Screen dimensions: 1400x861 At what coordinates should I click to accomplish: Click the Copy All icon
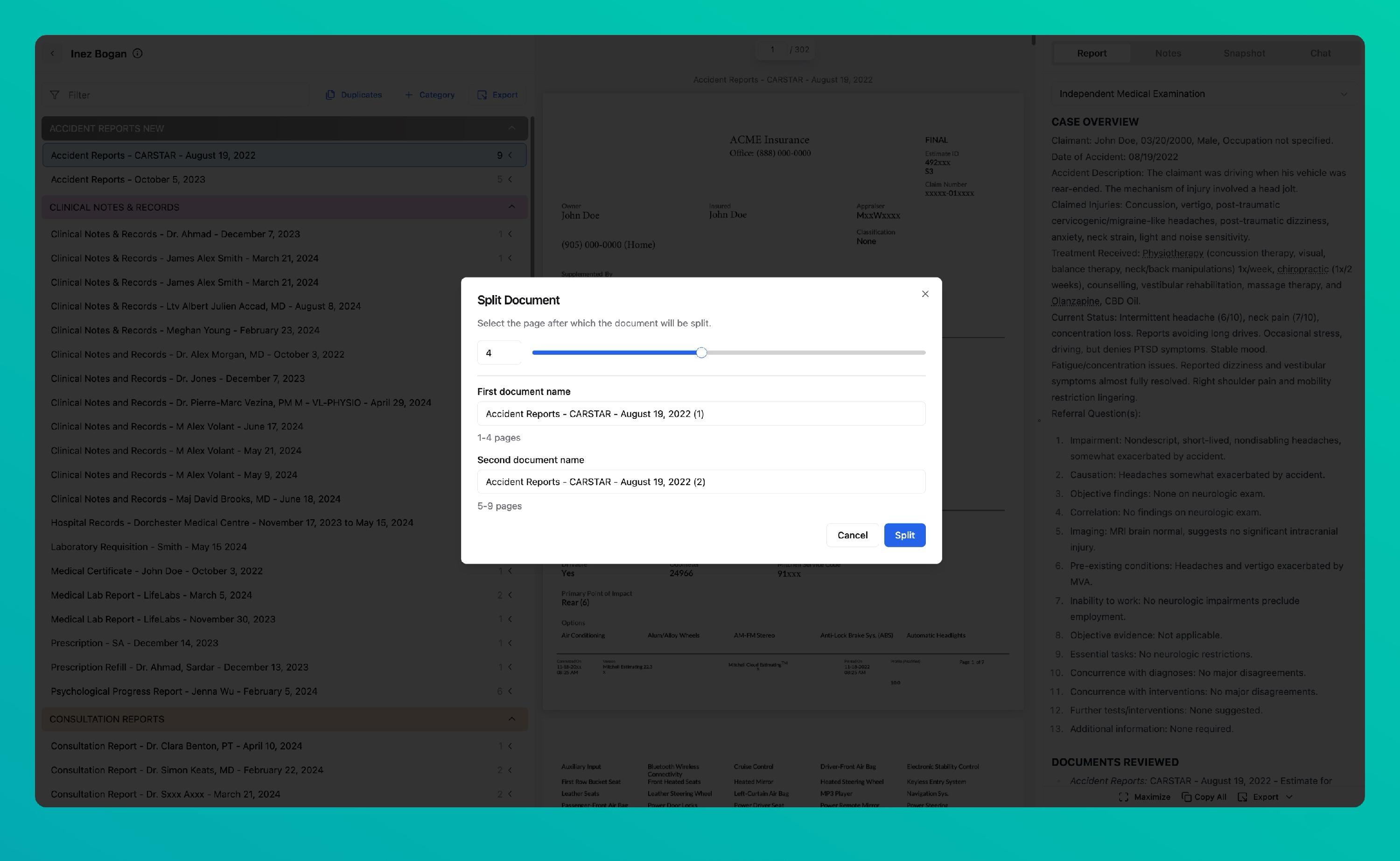1187,797
